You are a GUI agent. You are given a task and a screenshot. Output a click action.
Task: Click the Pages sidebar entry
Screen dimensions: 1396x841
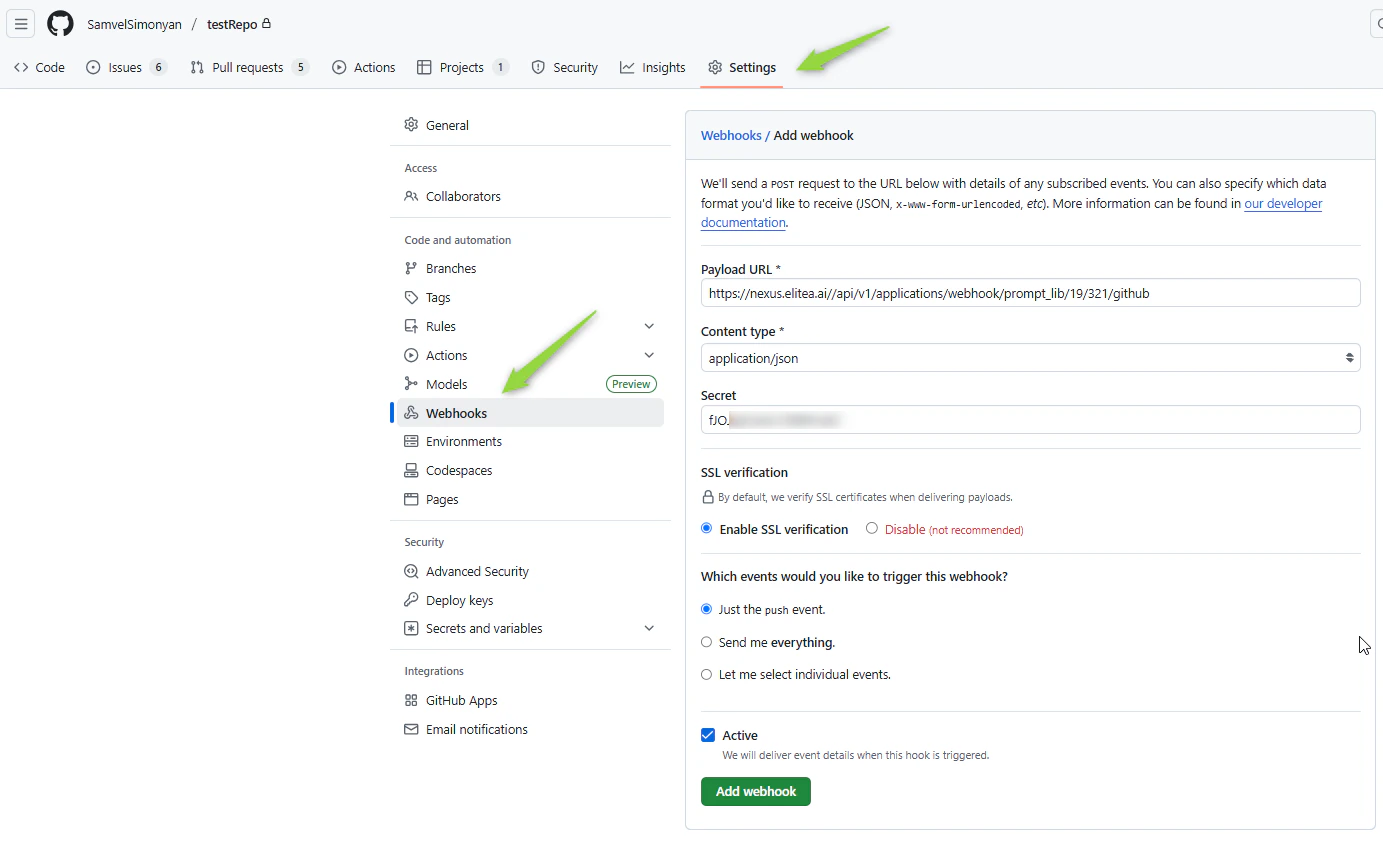441,499
